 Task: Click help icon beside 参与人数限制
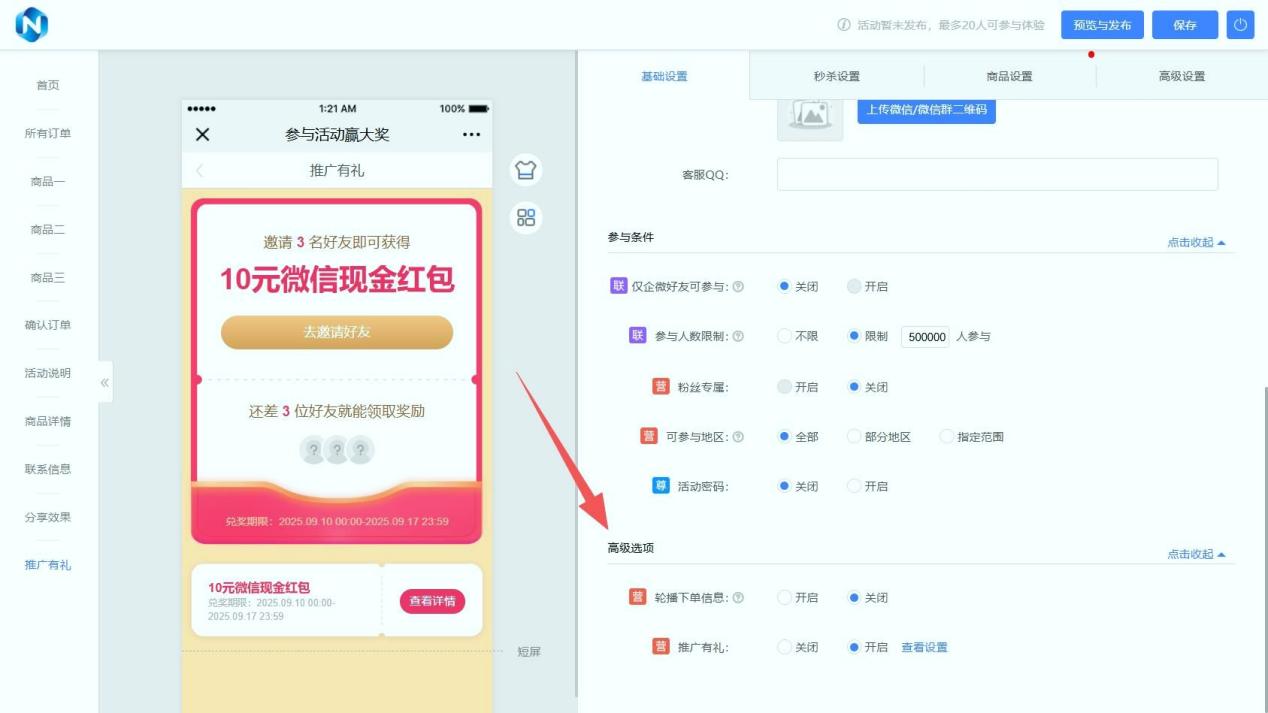click(738, 337)
